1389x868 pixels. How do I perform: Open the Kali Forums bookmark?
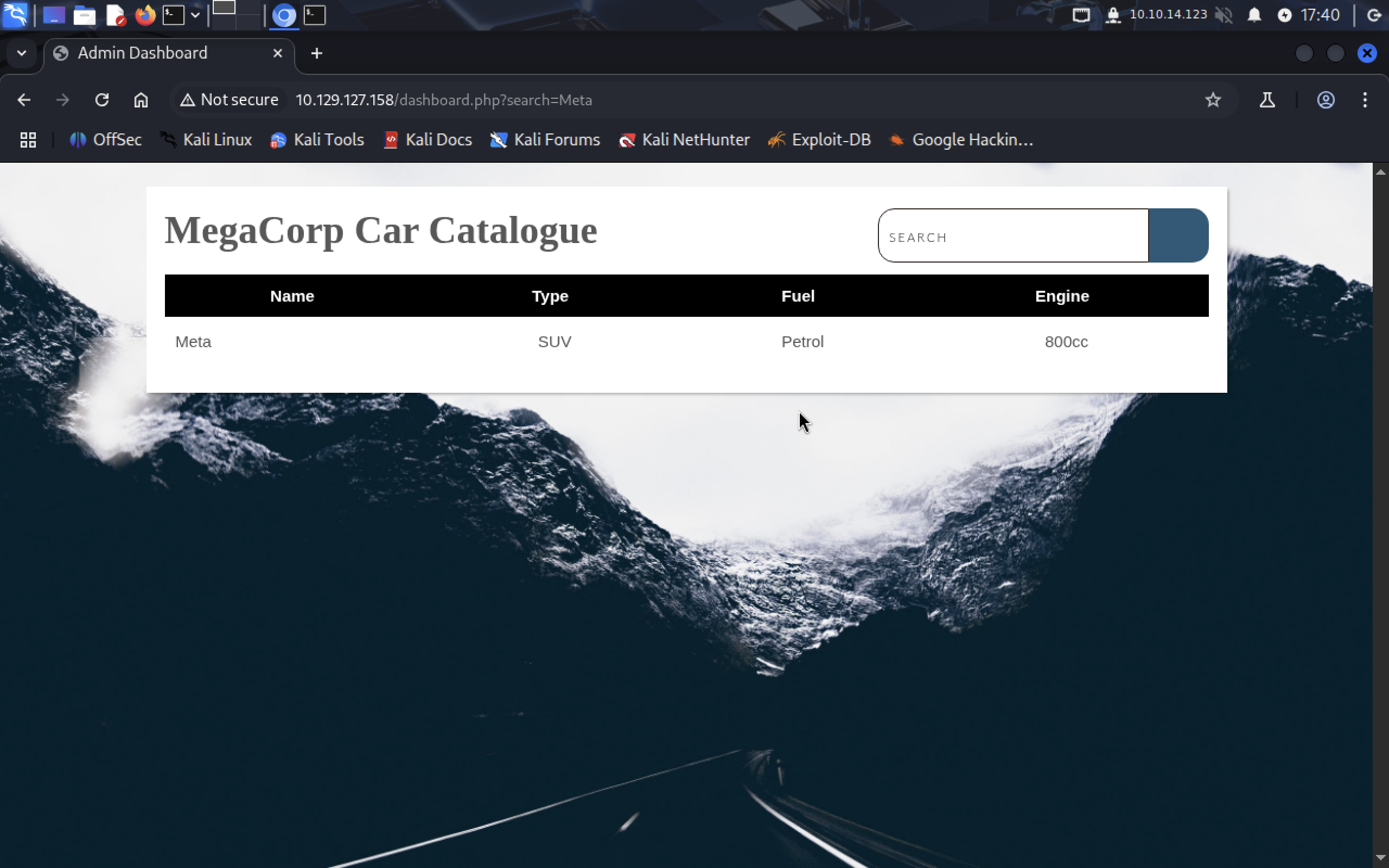(545, 140)
